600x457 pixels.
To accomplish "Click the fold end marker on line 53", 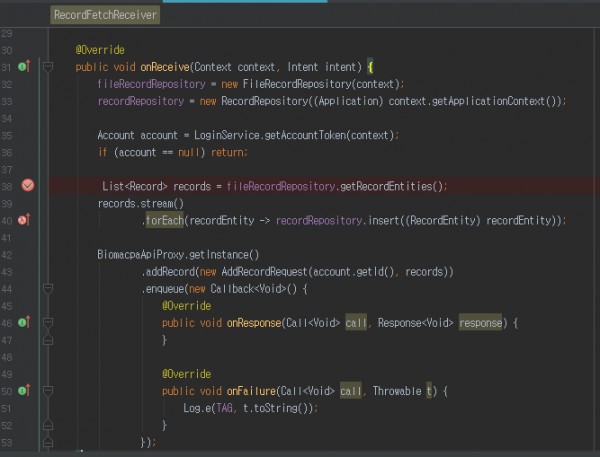I will point(48,442).
